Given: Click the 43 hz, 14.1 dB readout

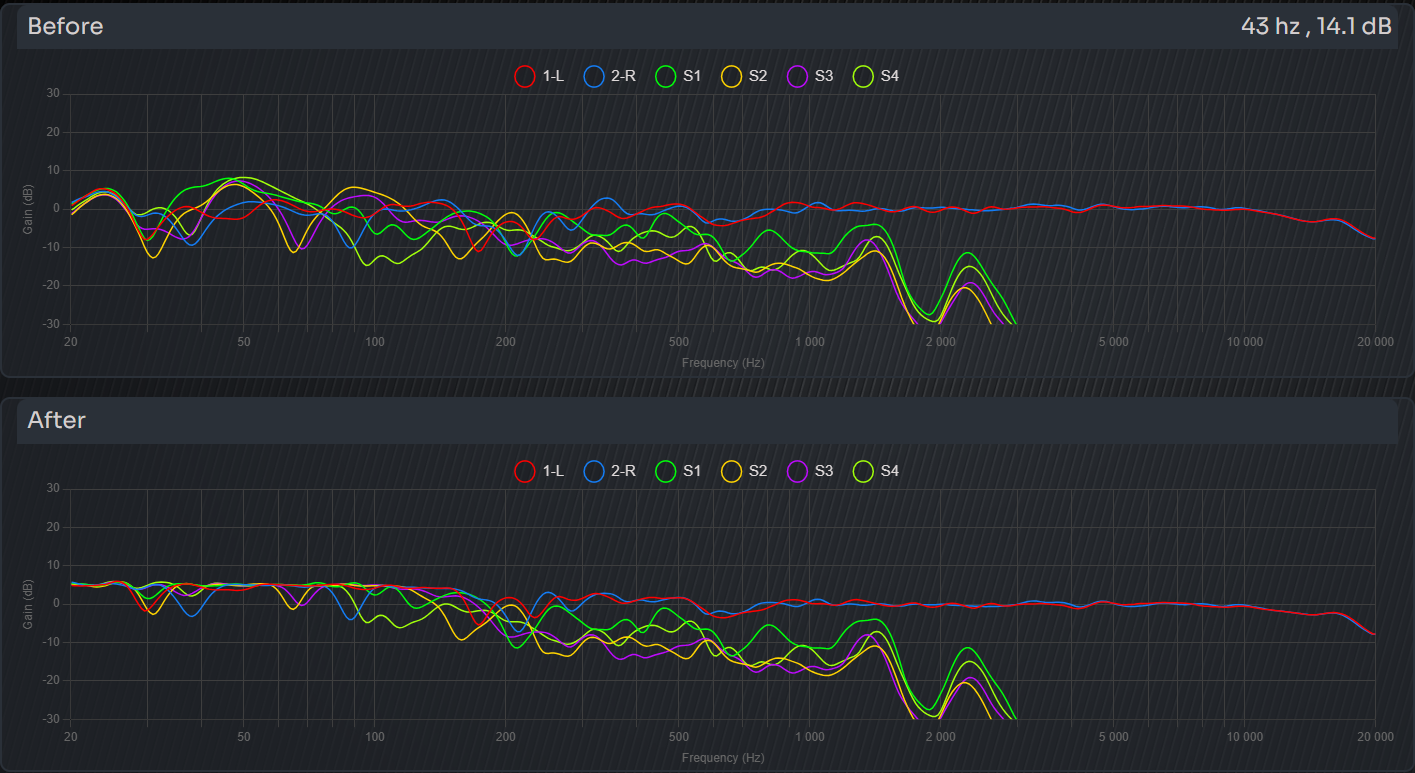Looking at the screenshot, I should point(1316,27).
